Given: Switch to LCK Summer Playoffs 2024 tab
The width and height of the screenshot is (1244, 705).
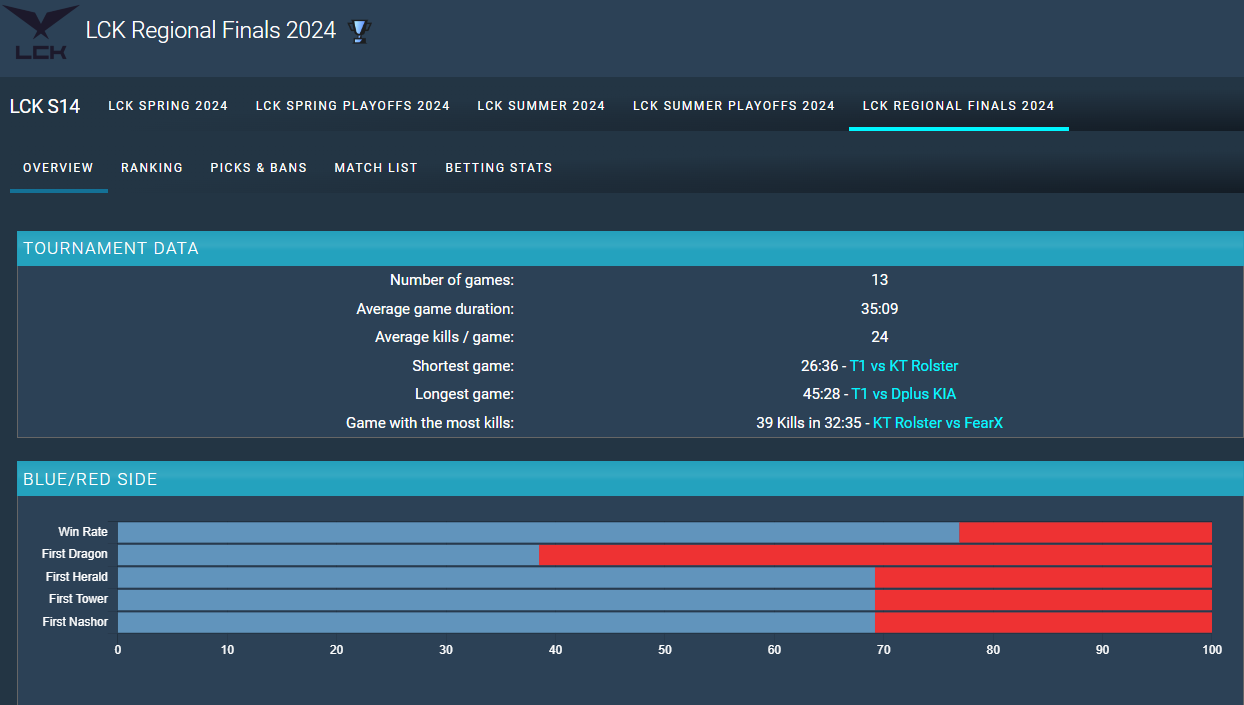Looking at the screenshot, I should (734, 106).
